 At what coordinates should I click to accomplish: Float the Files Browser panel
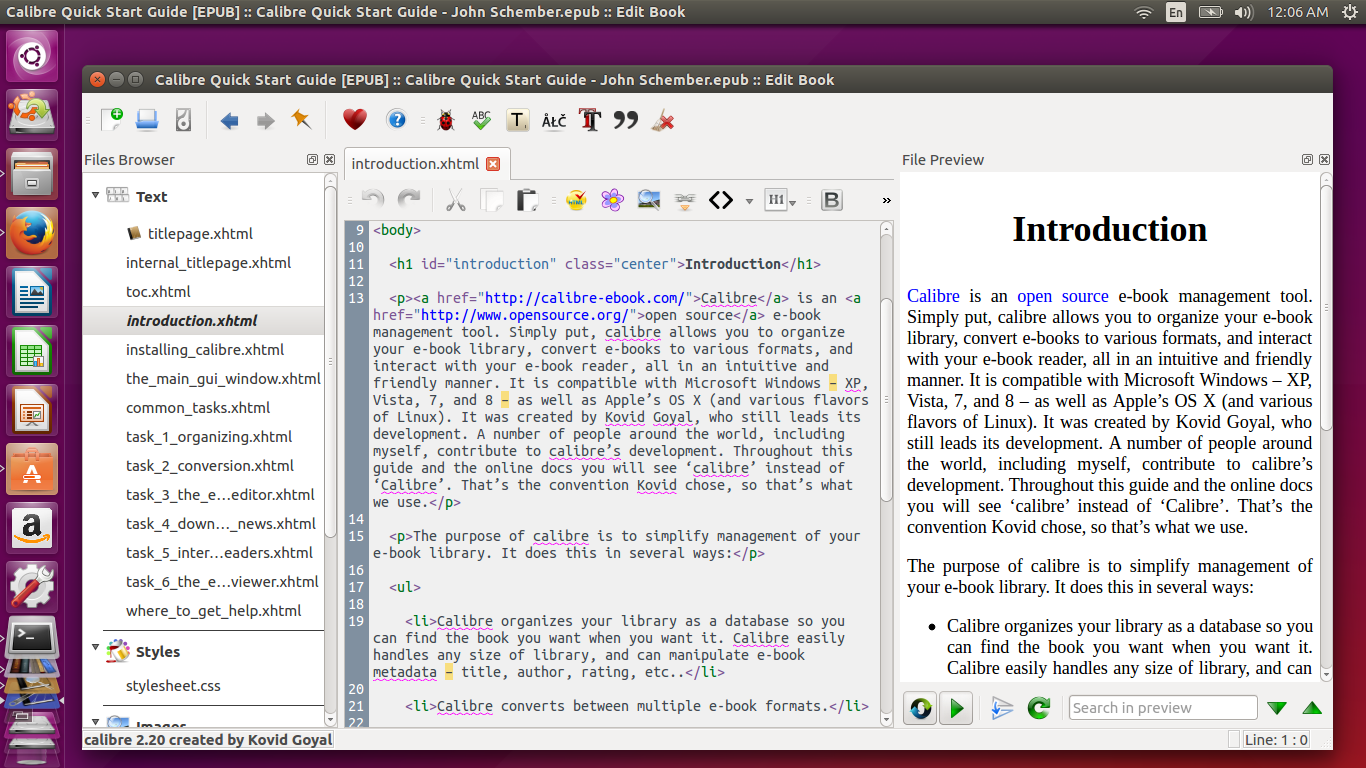click(312, 160)
